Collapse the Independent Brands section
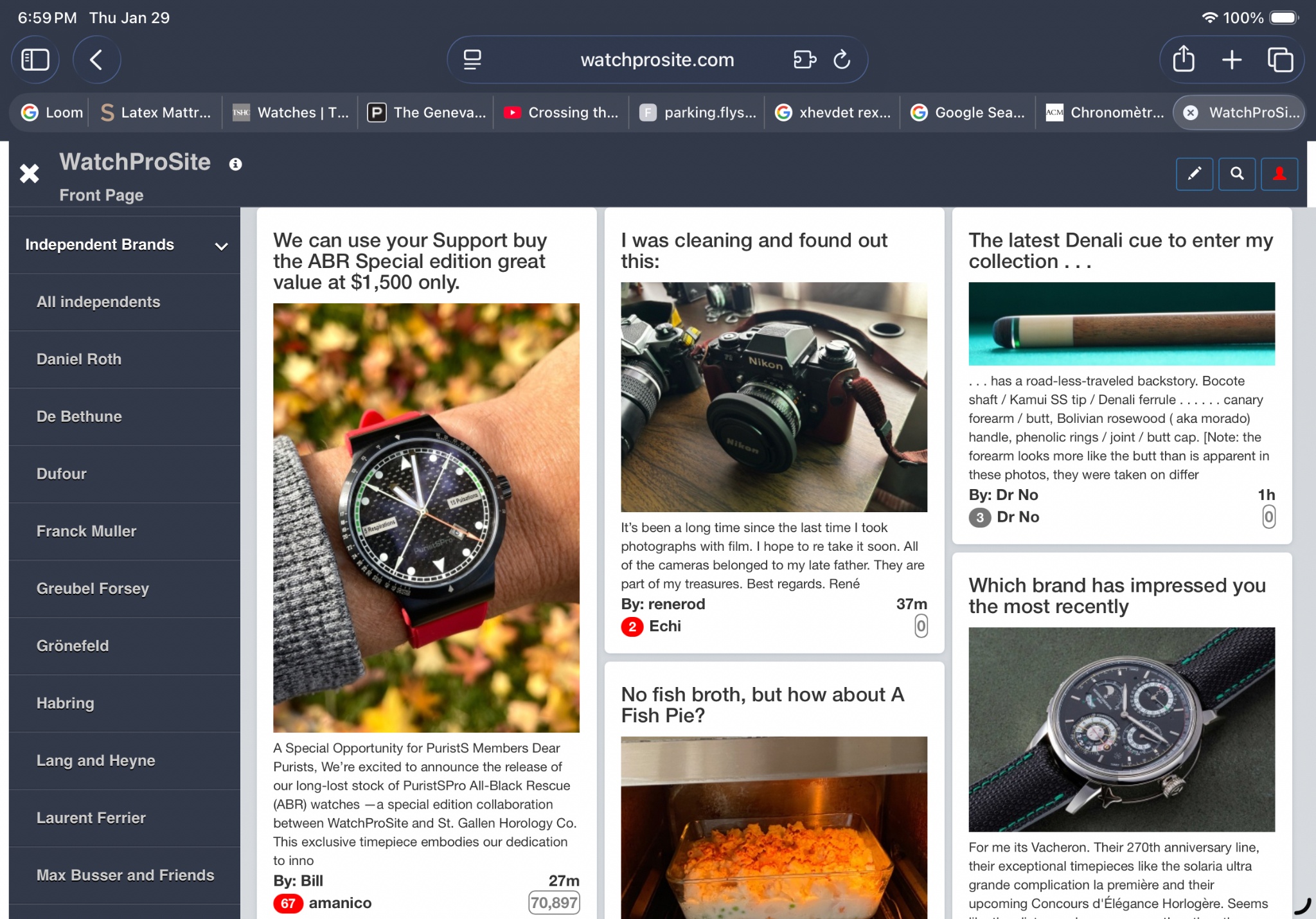 tap(221, 246)
